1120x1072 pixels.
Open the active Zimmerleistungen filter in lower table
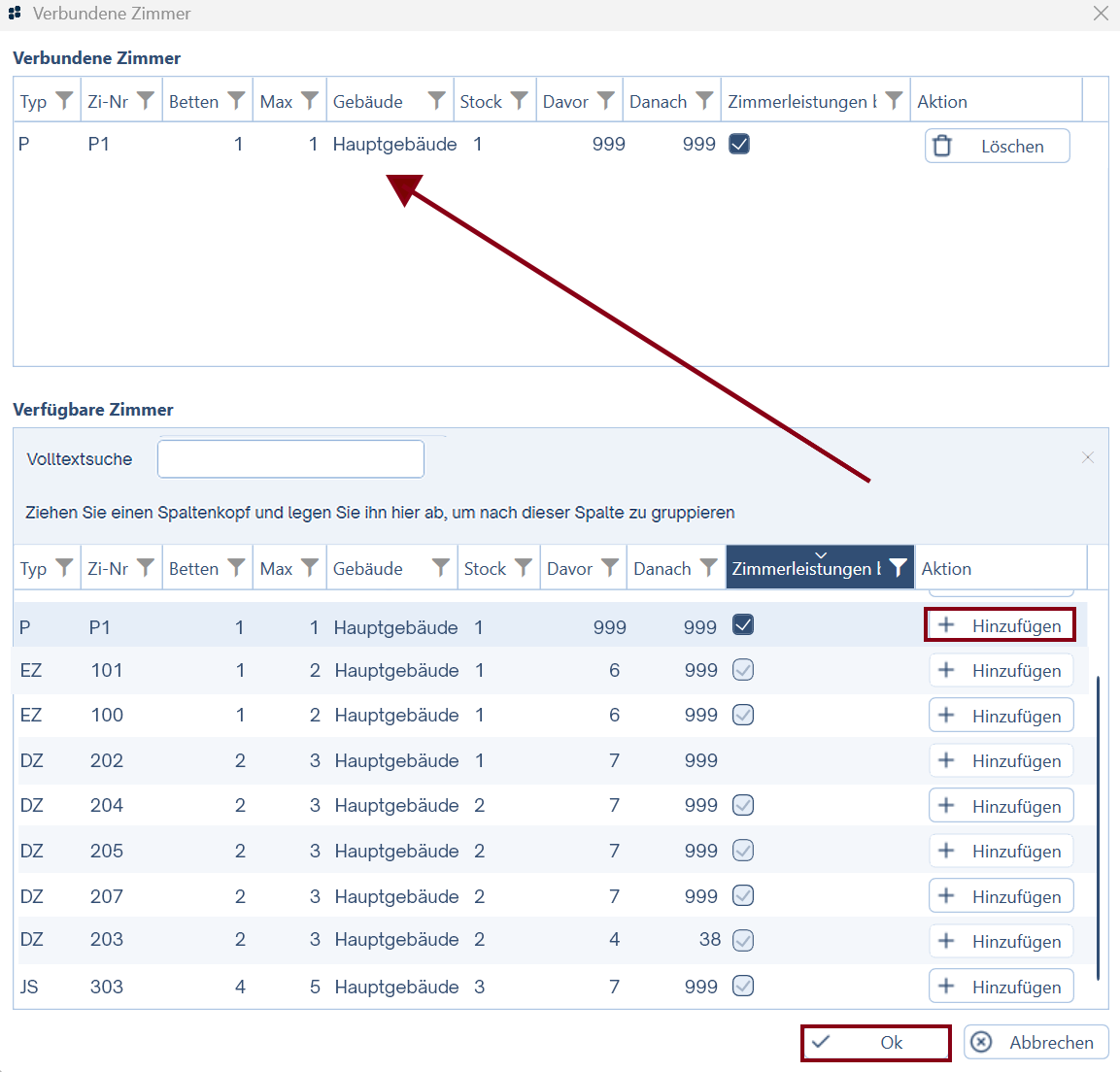(x=898, y=568)
